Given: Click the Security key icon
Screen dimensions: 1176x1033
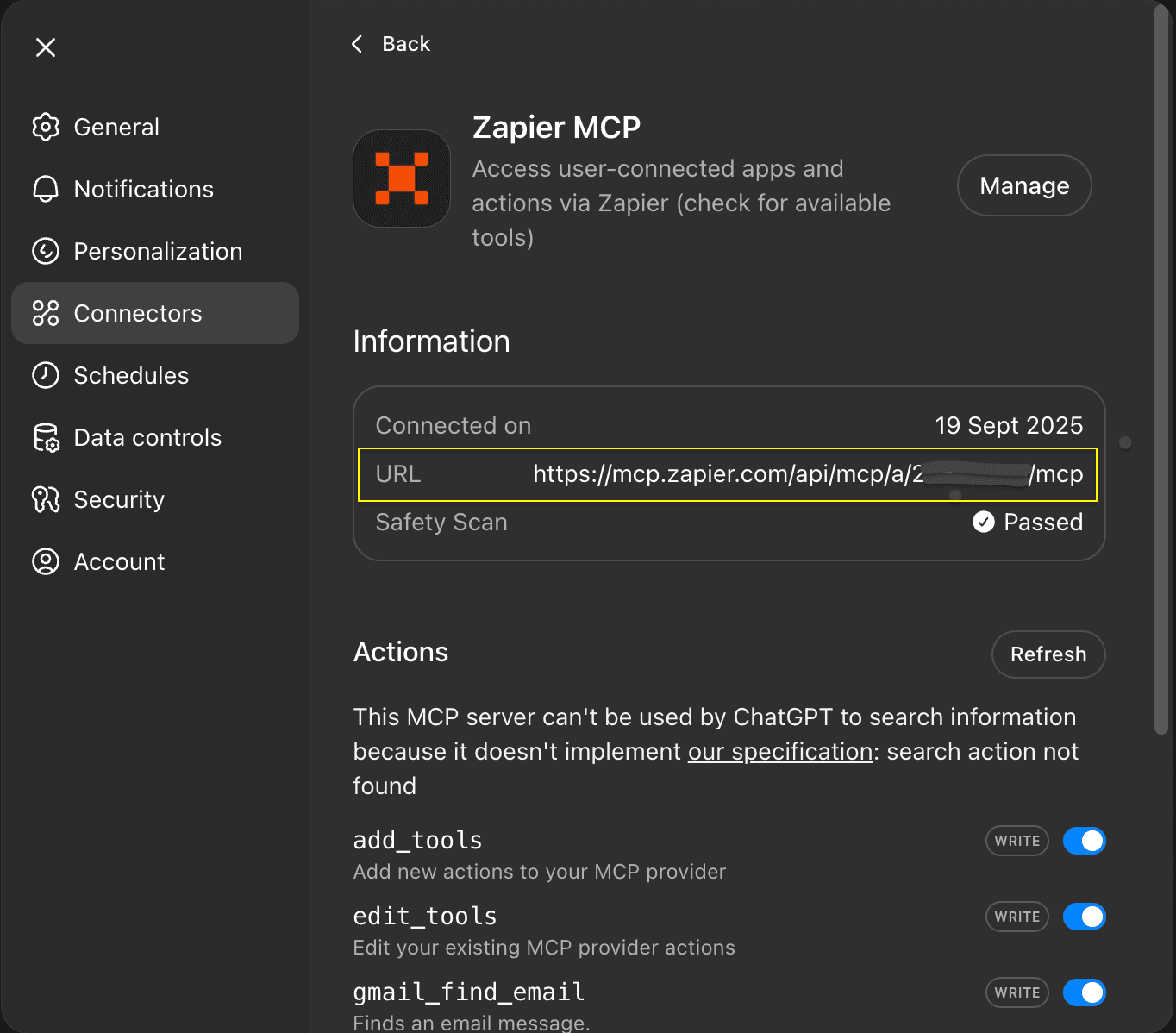Looking at the screenshot, I should pyautogui.click(x=46, y=499).
